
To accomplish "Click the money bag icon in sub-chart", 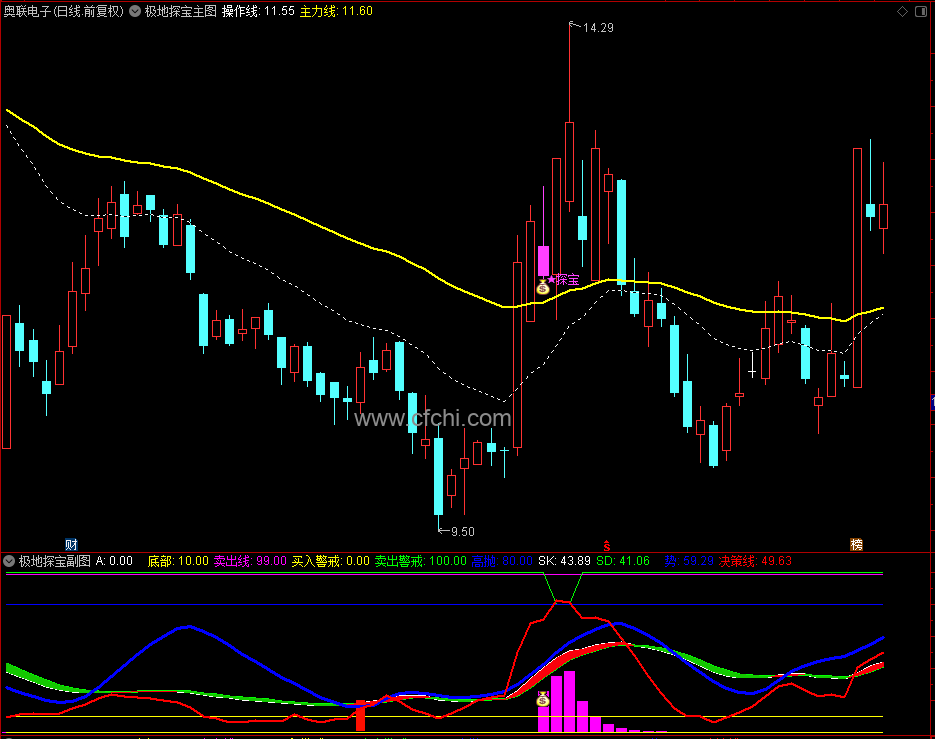I will tap(543, 699).
